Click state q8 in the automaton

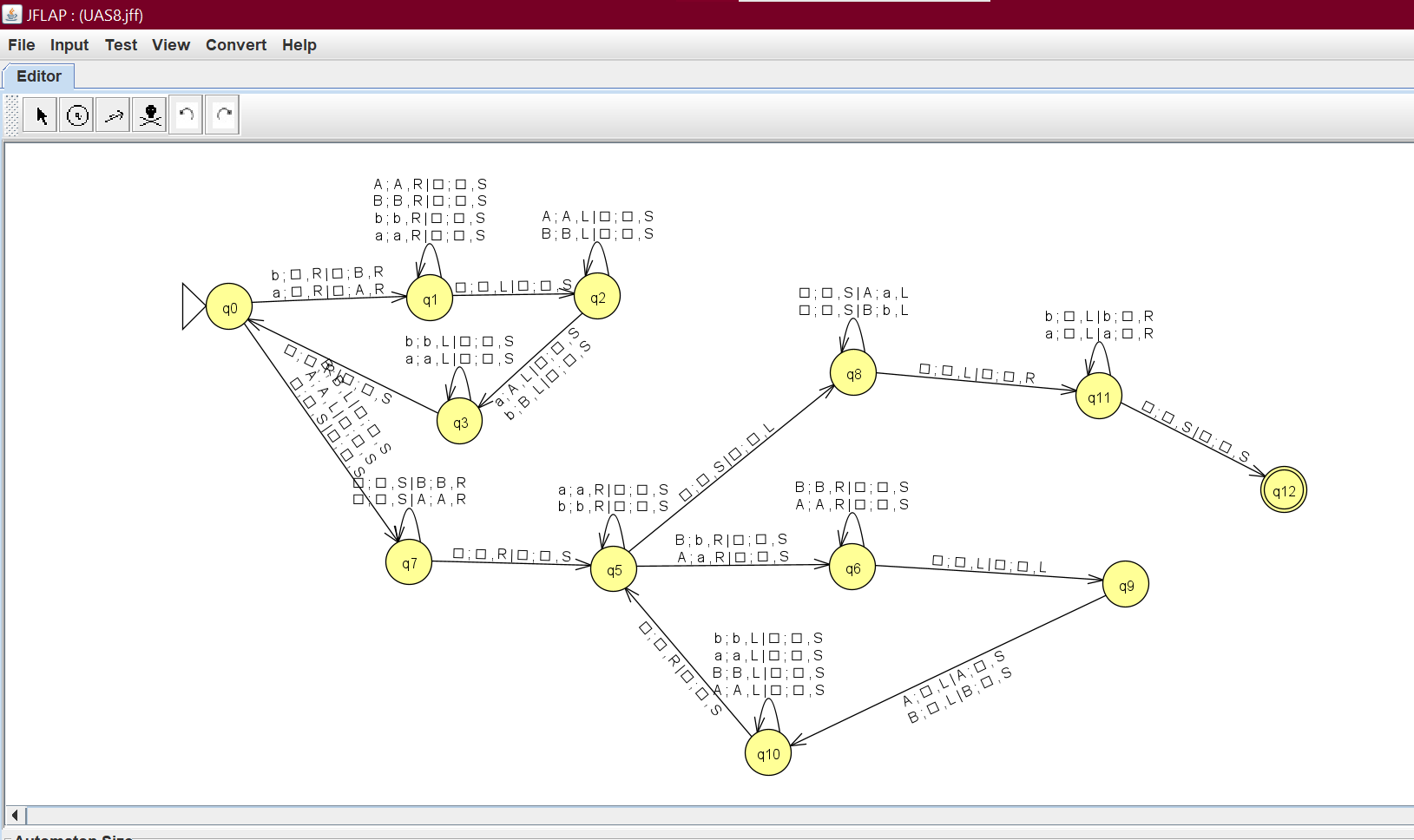[853, 373]
